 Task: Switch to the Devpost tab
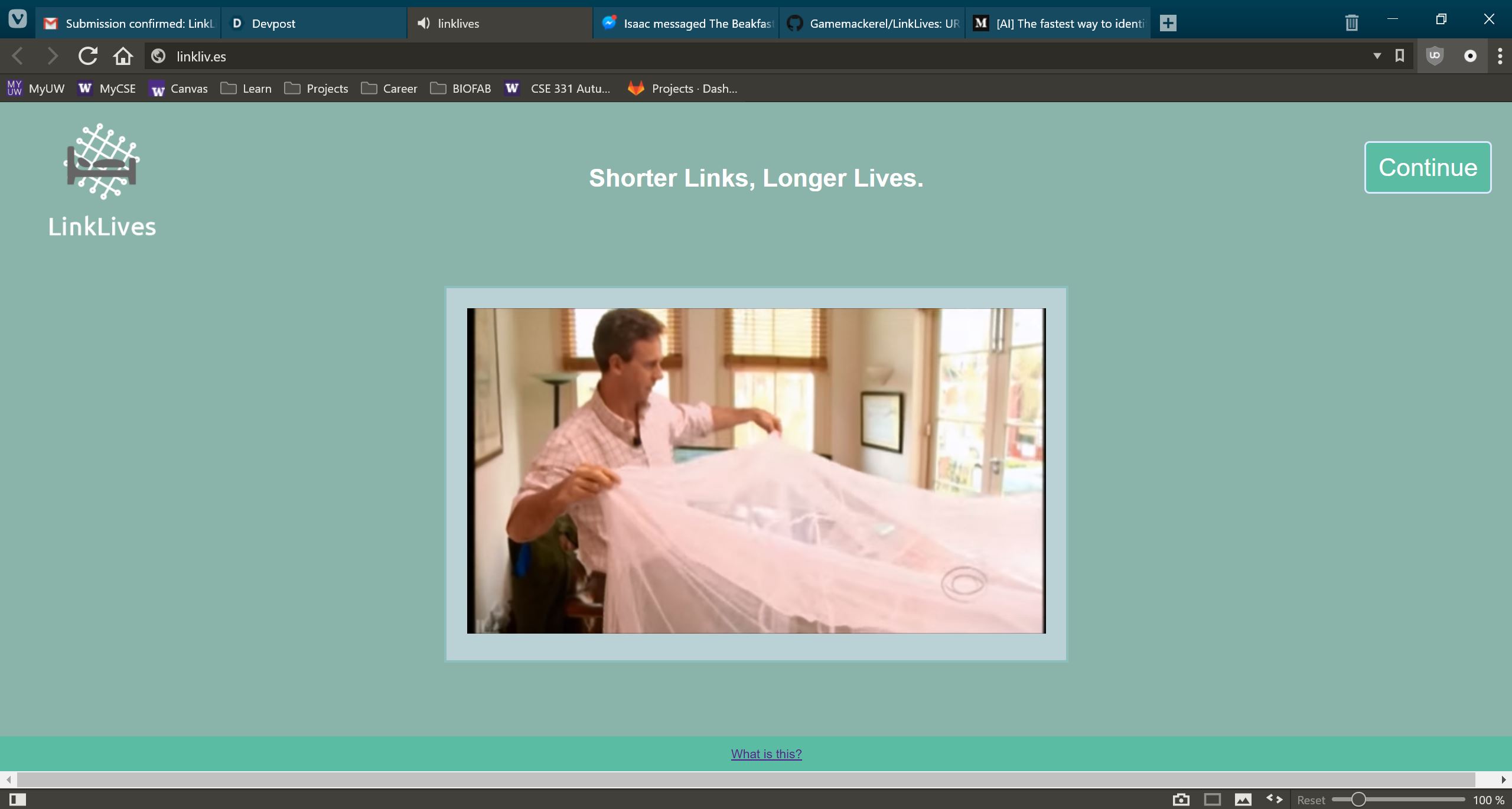click(x=313, y=24)
